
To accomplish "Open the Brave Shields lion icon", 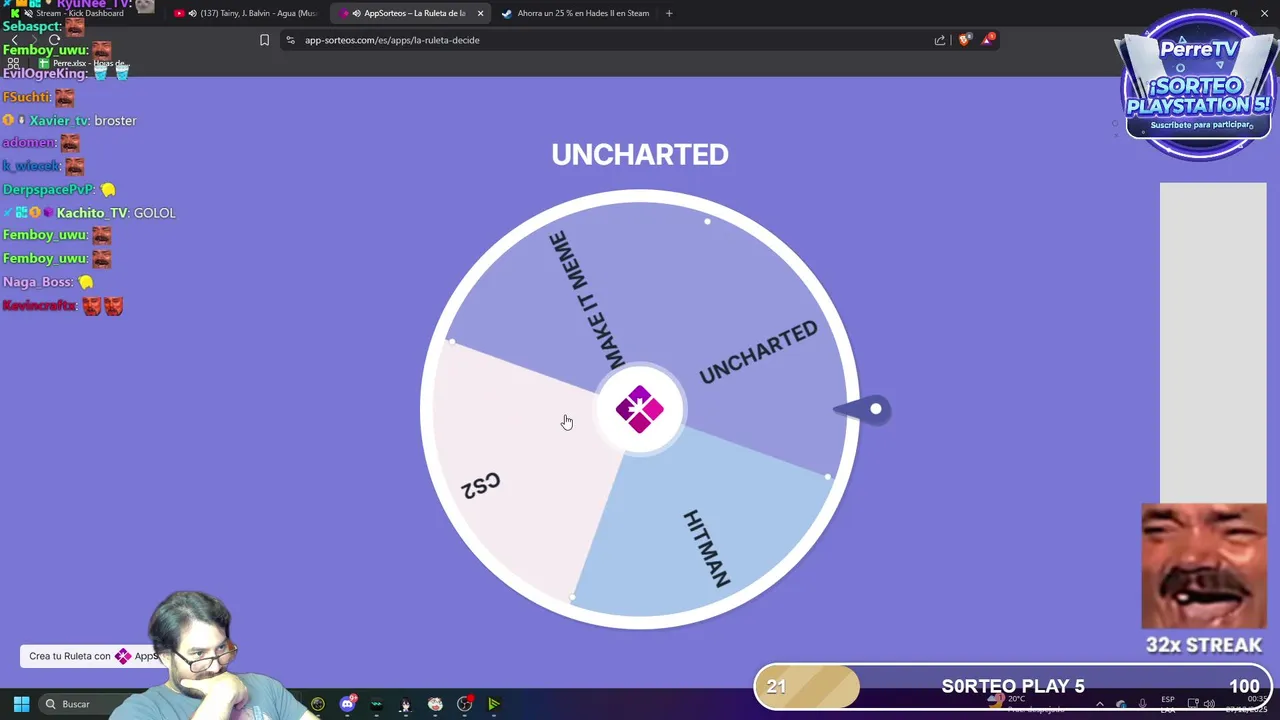I will pos(964,40).
